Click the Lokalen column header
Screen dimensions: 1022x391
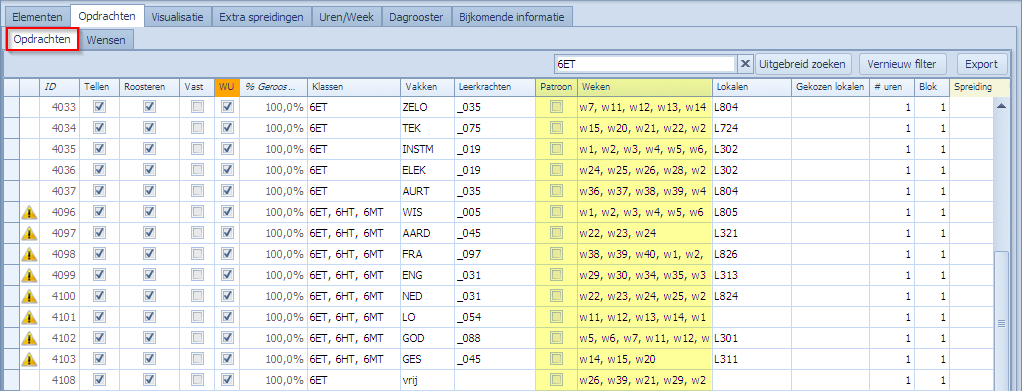[x=751, y=87]
